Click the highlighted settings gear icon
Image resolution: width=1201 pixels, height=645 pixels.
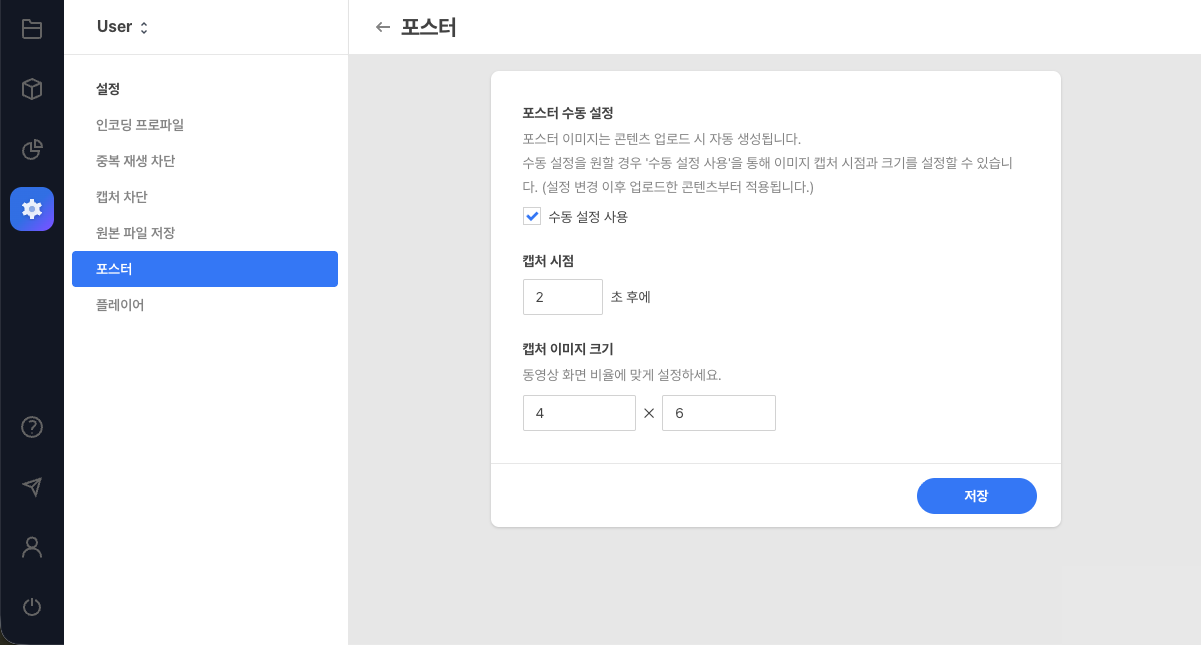(31, 209)
